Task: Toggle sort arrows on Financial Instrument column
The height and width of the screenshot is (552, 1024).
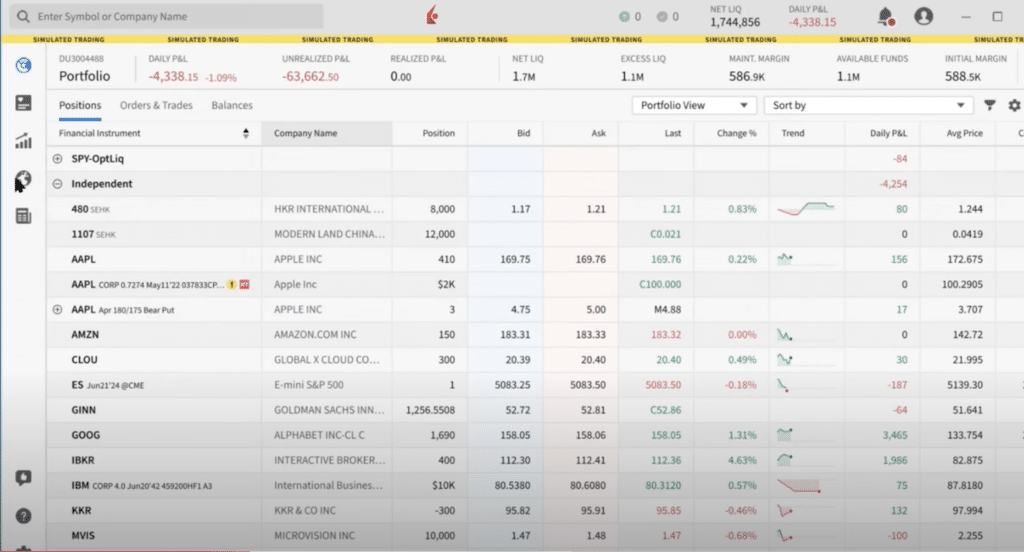Action: [x=246, y=133]
